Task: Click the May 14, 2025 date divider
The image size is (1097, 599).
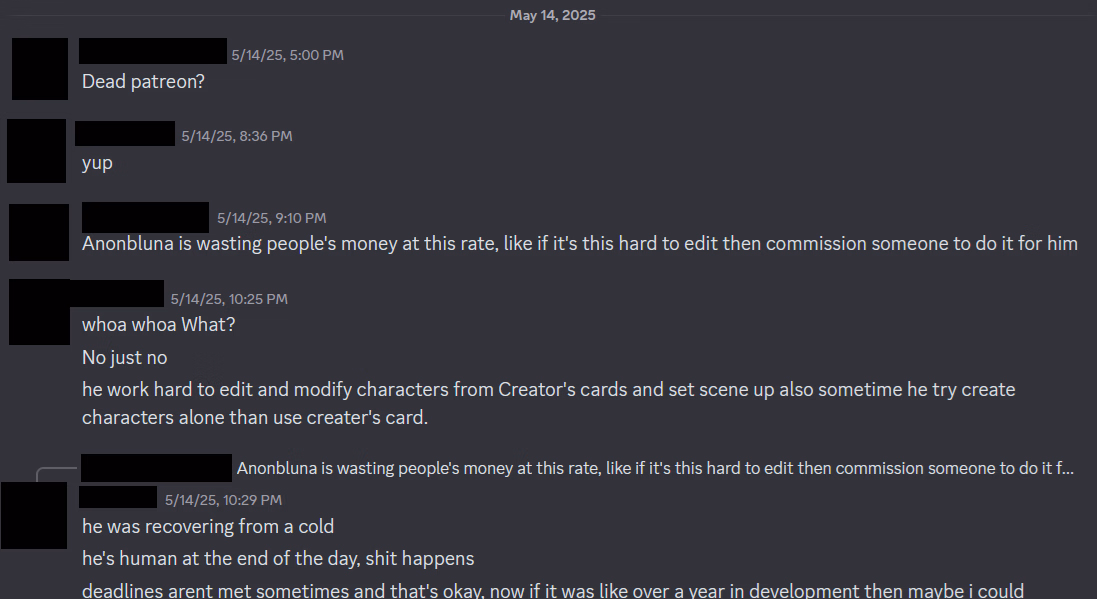Action: [x=552, y=15]
